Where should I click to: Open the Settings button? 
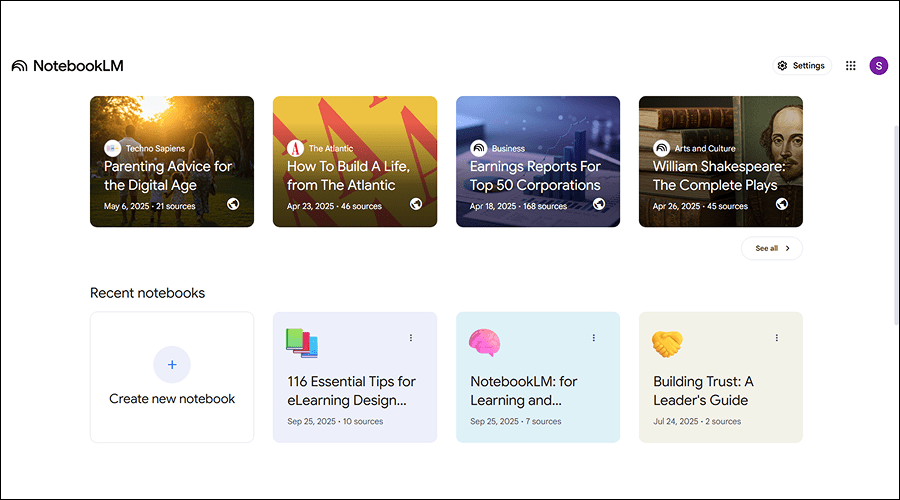(x=802, y=66)
